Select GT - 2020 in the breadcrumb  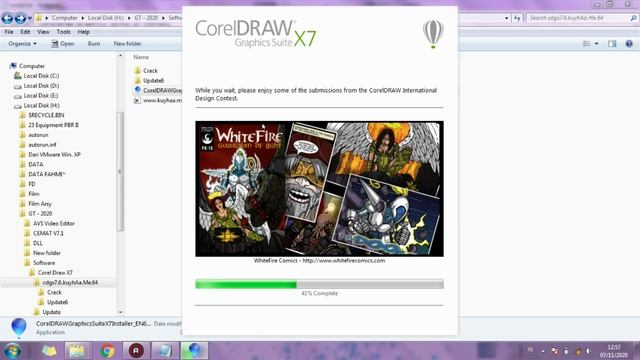146,18
